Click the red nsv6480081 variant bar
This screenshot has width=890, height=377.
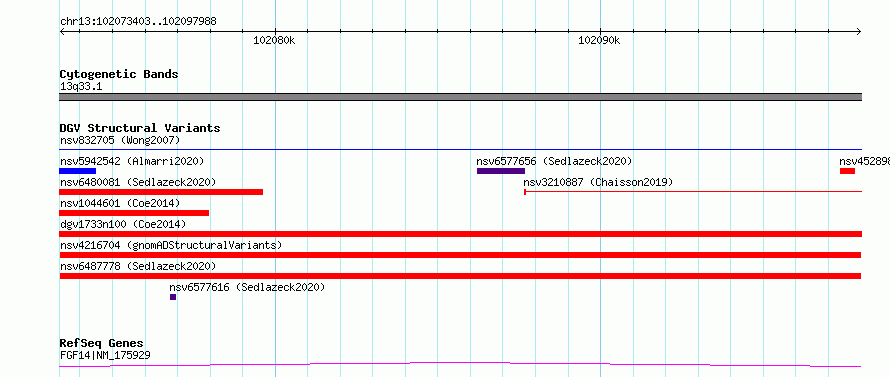pyautogui.click(x=161, y=192)
